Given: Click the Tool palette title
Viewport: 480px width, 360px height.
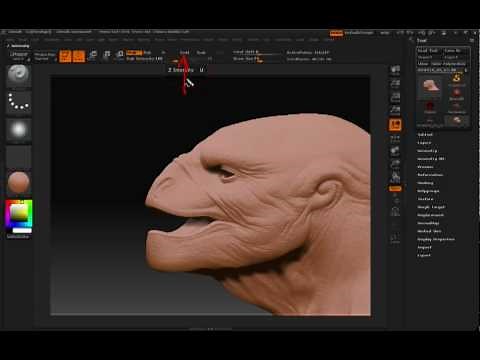Looking at the screenshot, I should (422, 41).
